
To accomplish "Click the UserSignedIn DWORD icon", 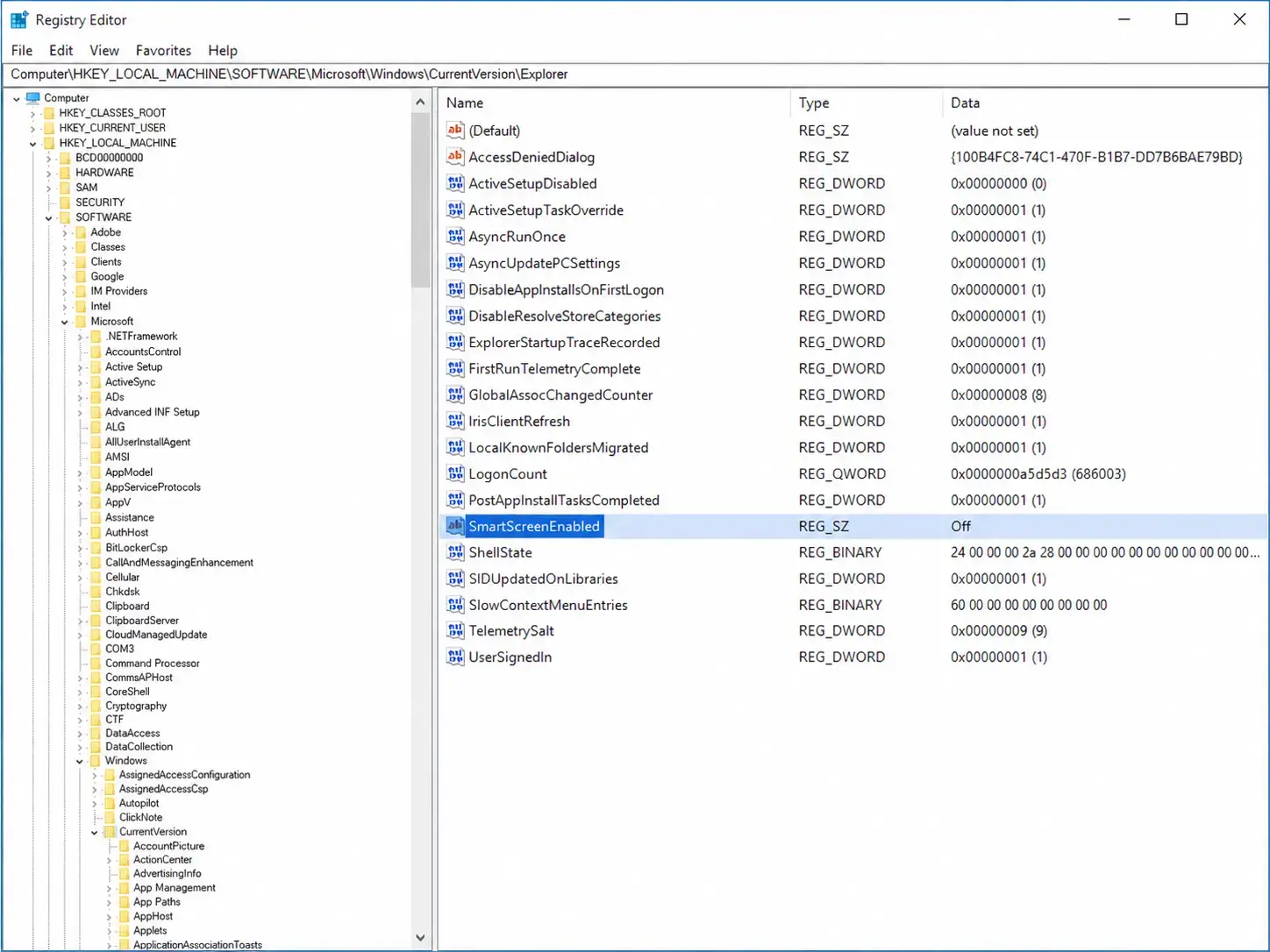I will [x=455, y=657].
